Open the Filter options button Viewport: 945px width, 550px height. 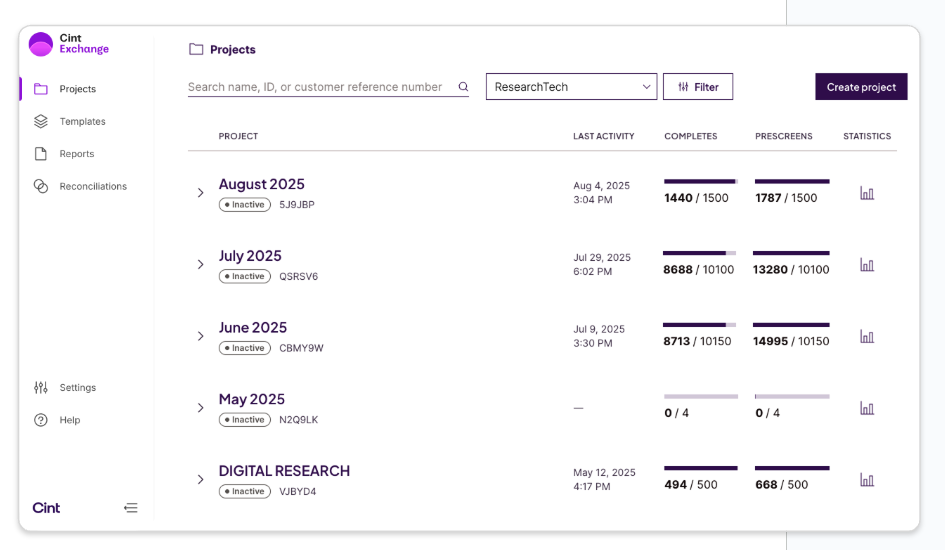click(x=698, y=87)
